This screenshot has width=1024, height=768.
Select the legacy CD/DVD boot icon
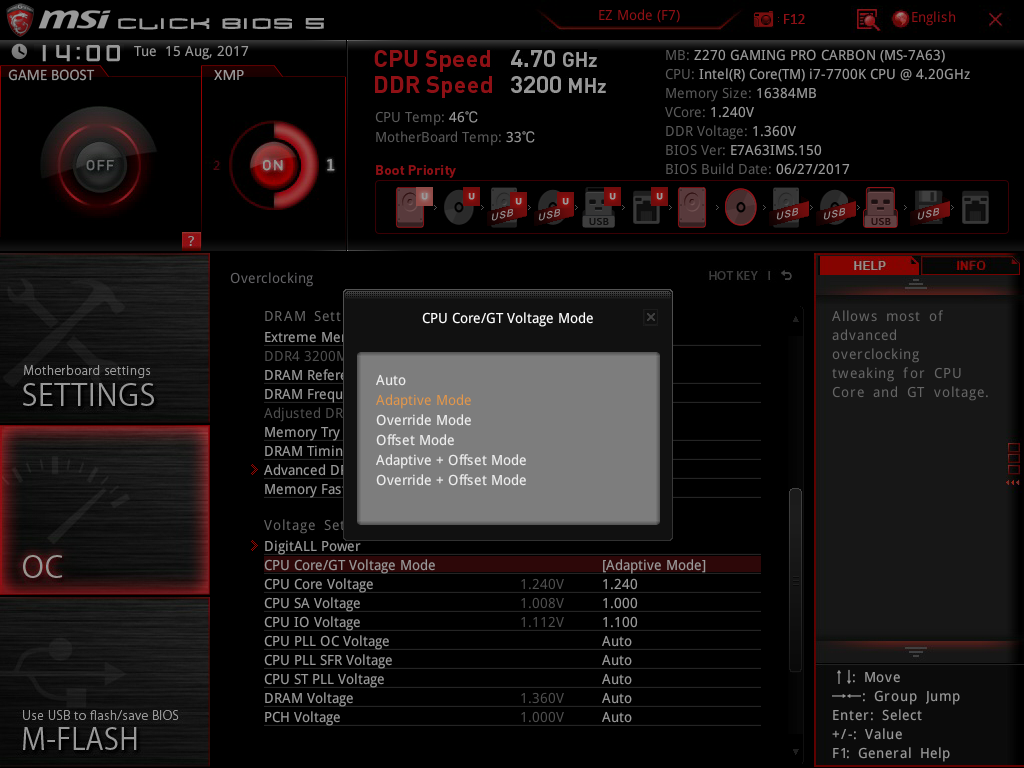[x=741, y=208]
